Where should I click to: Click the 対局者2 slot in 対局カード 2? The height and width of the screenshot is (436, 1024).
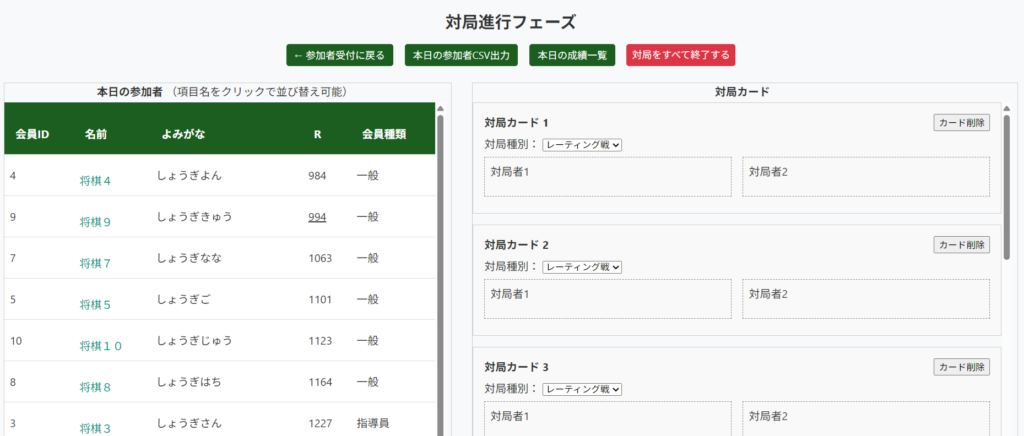pyautogui.click(x=866, y=299)
